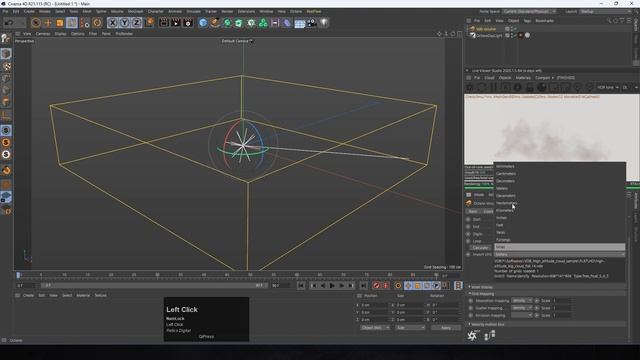Click Octane logo icon below attributes
Viewport: 640px width, 360px height.
[x=472, y=336]
